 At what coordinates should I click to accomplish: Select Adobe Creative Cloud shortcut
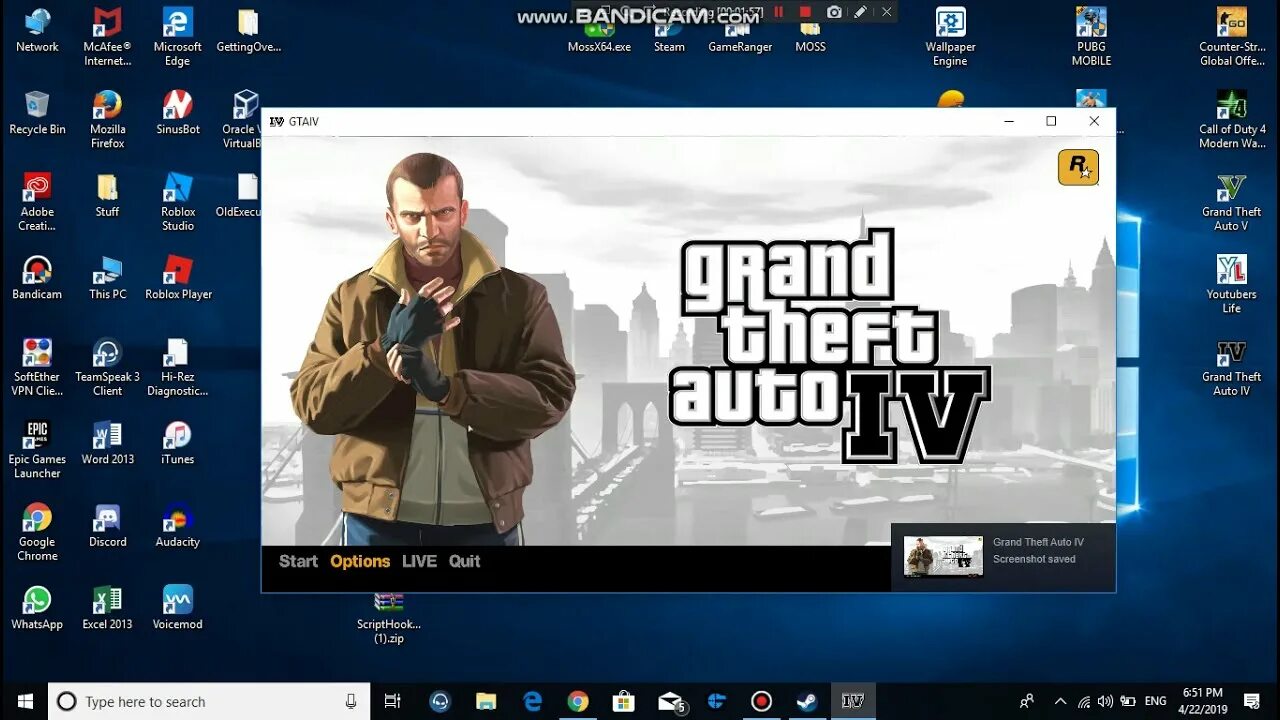click(37, 202)
